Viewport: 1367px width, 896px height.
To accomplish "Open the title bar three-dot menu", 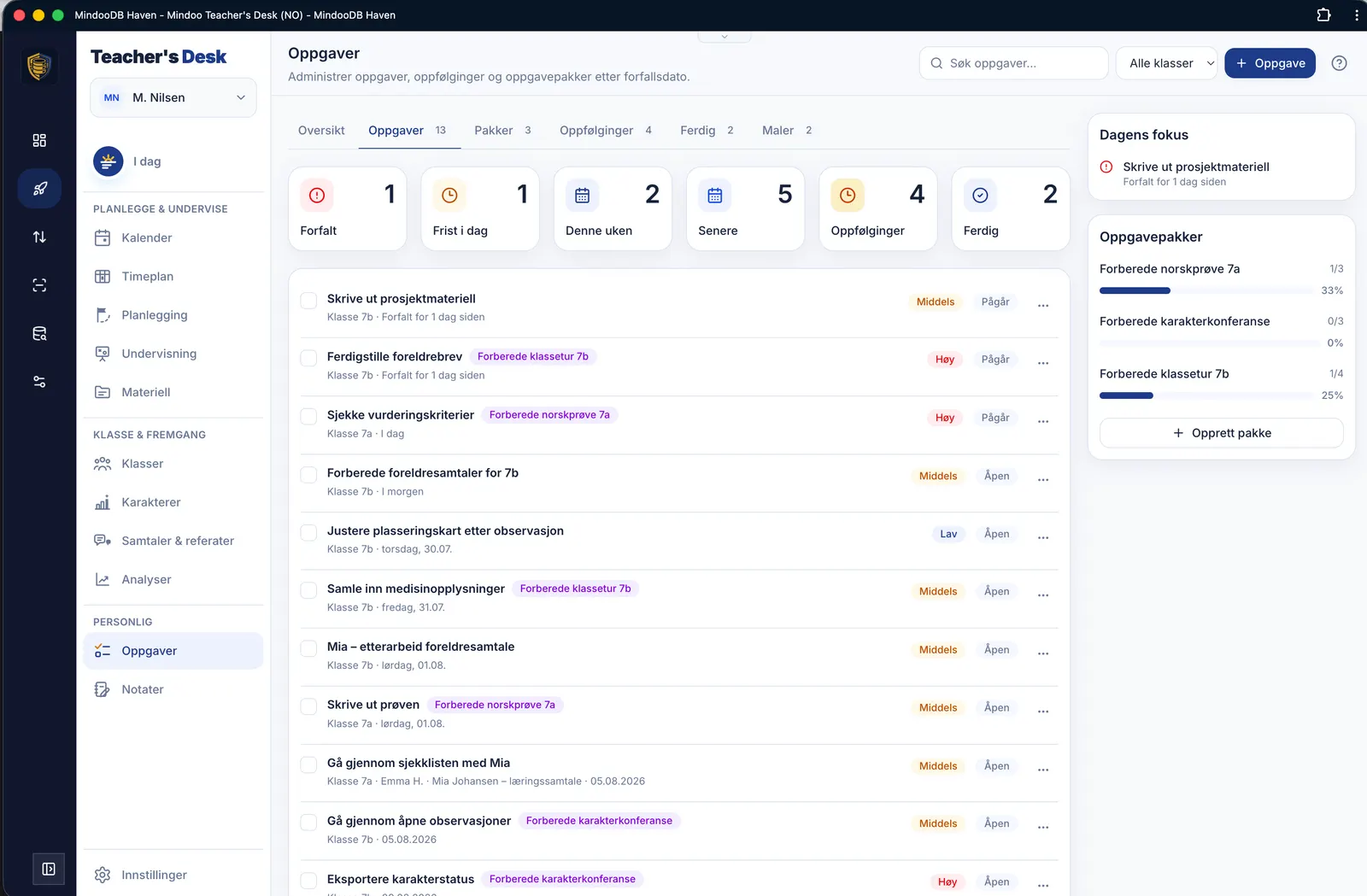I will pyautogui.click(x=1357, y=15).
